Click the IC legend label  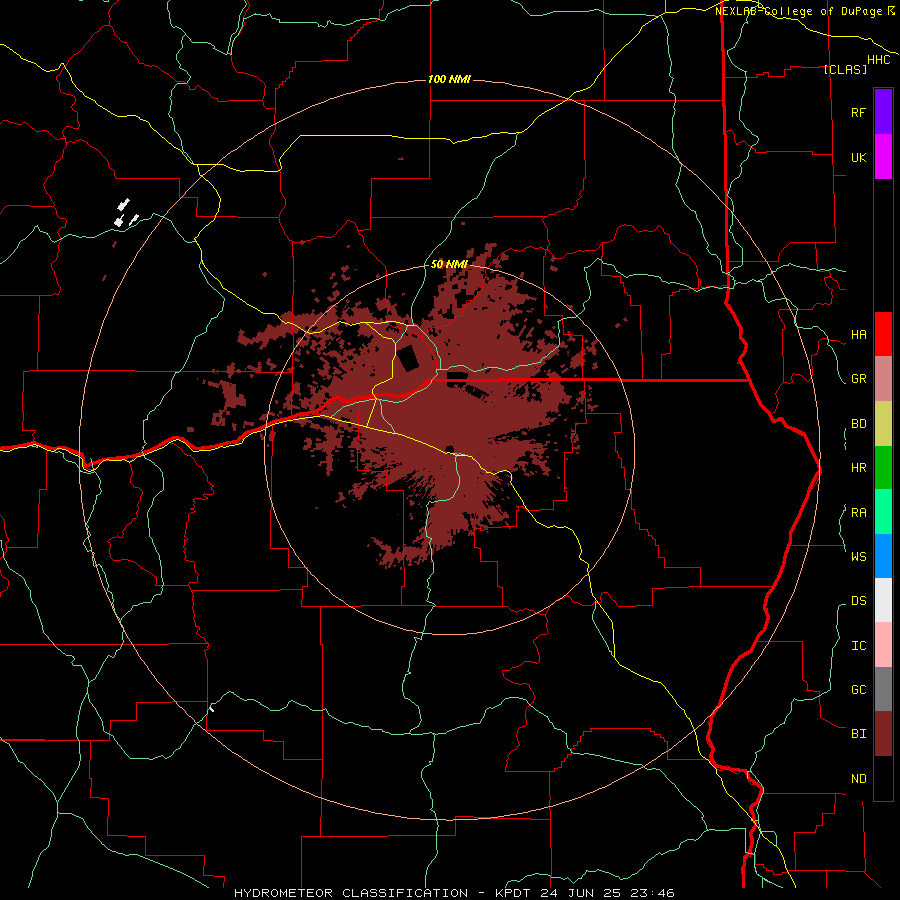point(858,645)
